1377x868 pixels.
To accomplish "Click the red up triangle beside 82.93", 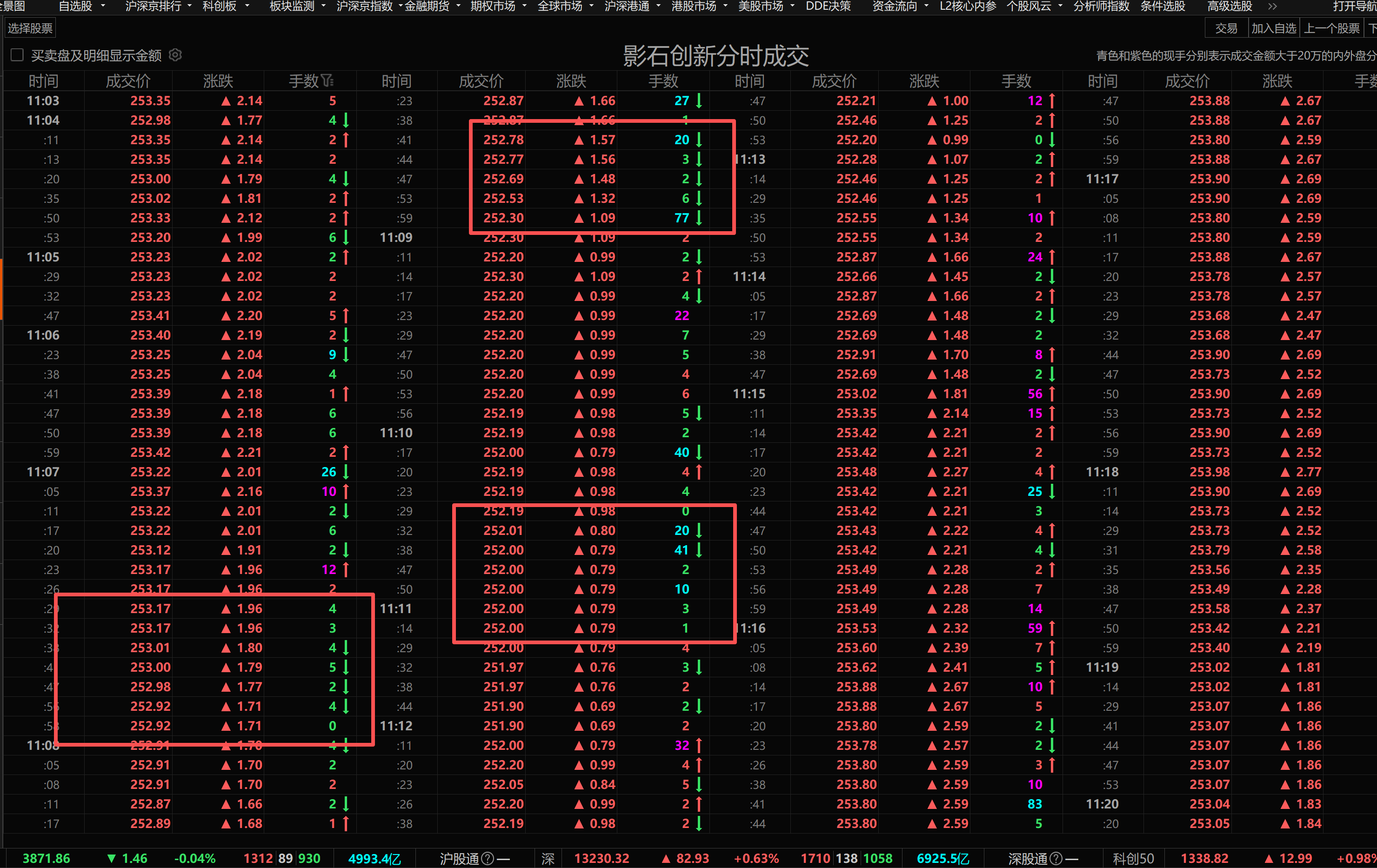I will pos(666,858).
